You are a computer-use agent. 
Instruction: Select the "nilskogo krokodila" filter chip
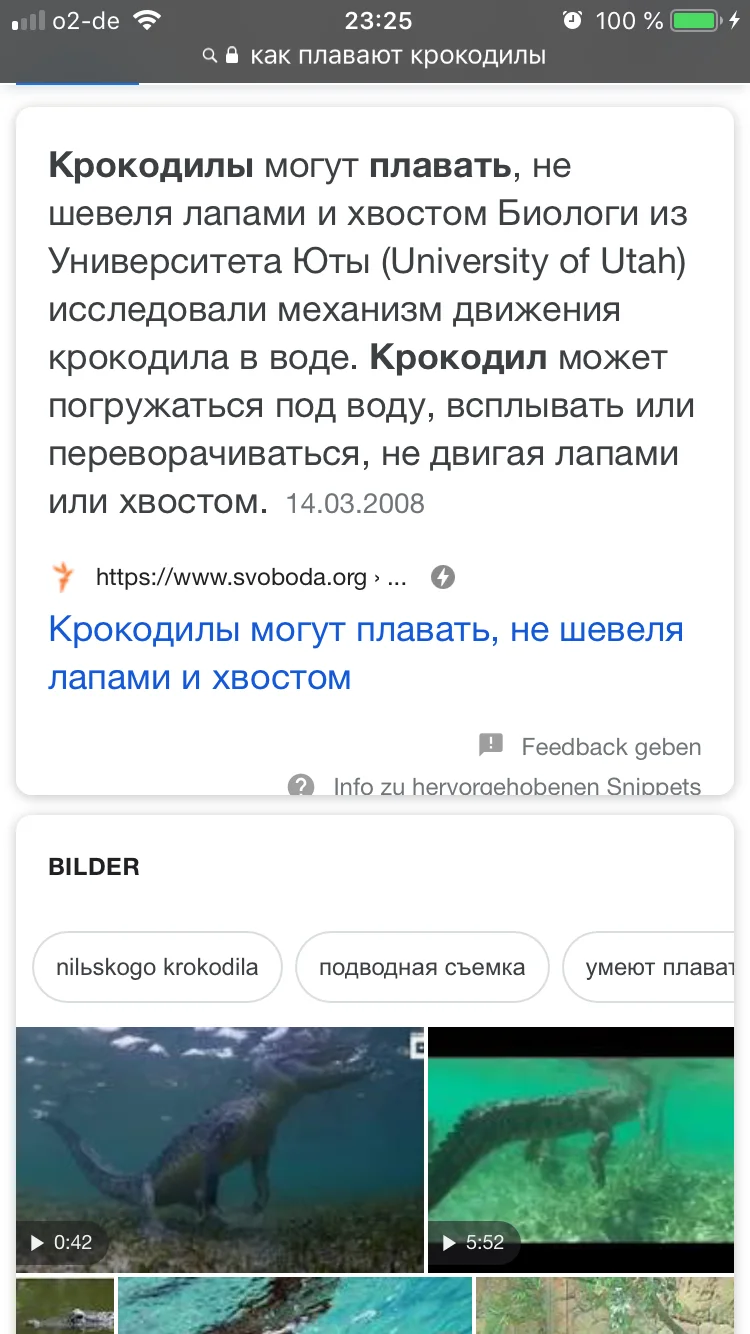coord(157,967)
